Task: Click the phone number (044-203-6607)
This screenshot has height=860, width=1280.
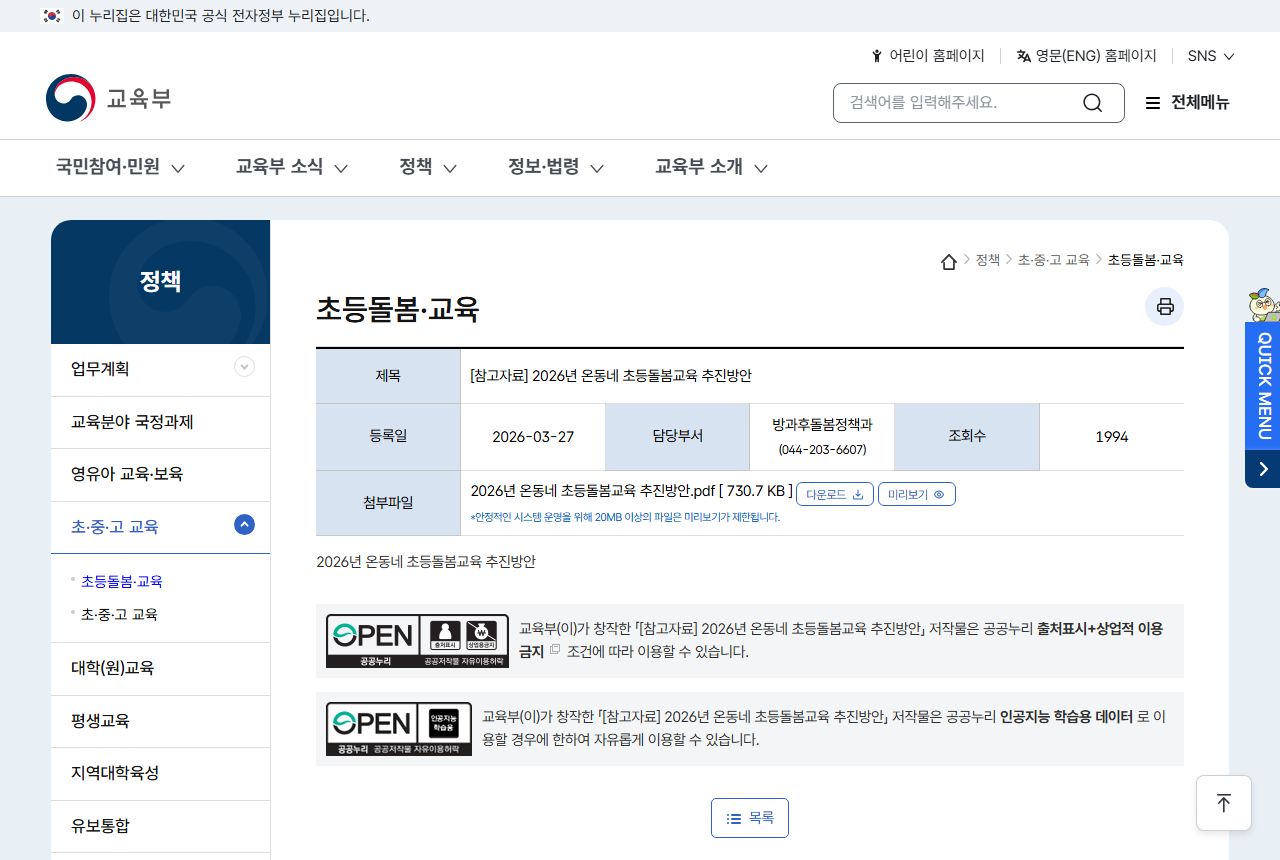Action: pos(822,450)
